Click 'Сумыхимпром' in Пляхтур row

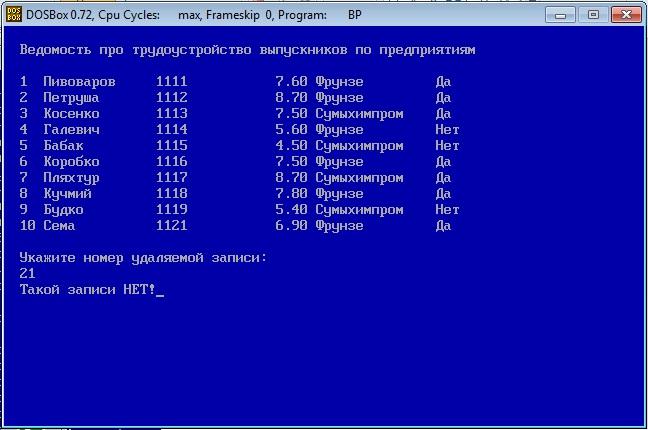click(x=359, y=178)
